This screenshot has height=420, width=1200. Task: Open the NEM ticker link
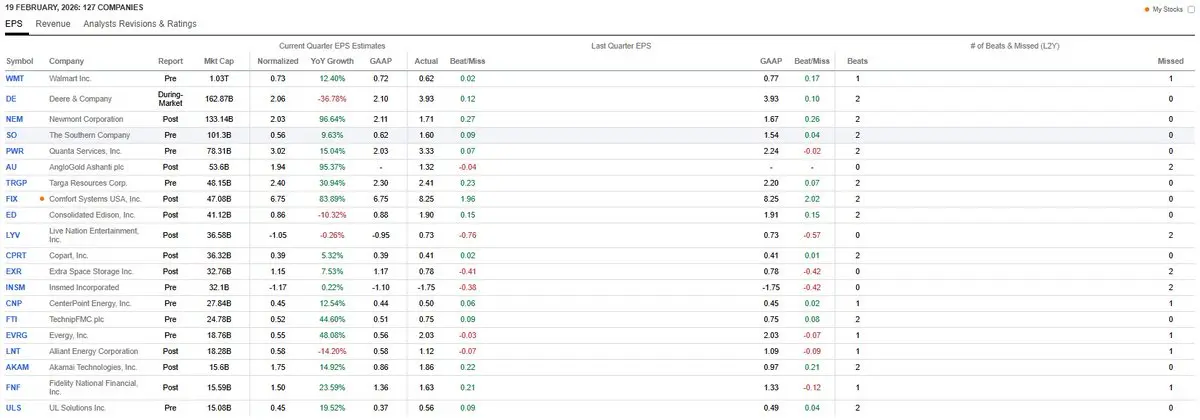[14, 119]
